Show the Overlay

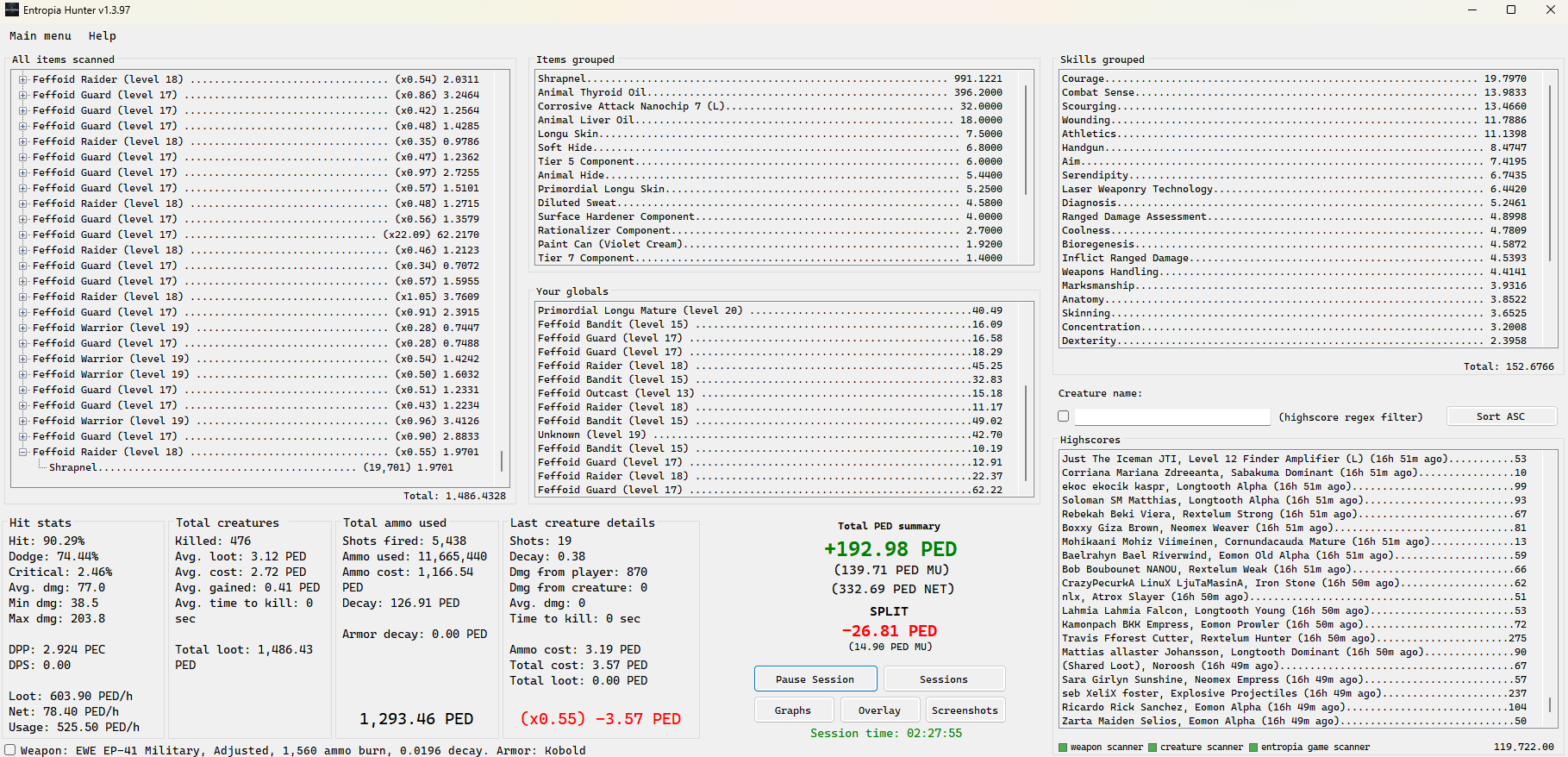pos(879,710)
